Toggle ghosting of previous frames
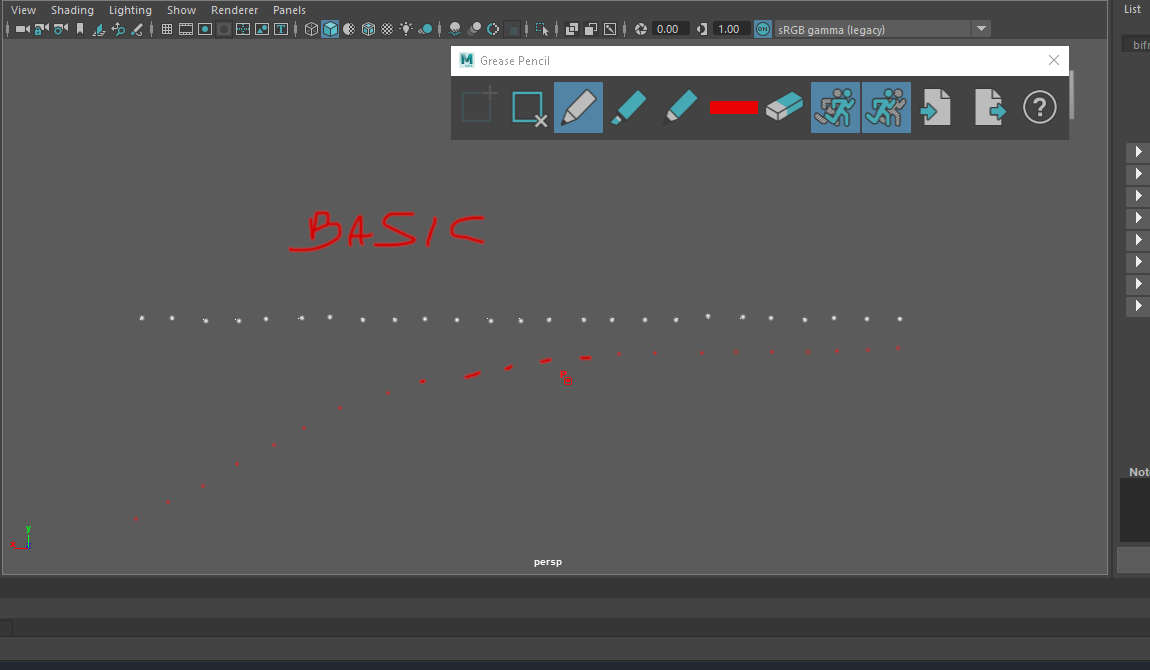Screen dimensions: 1150x670 point(835,107)
